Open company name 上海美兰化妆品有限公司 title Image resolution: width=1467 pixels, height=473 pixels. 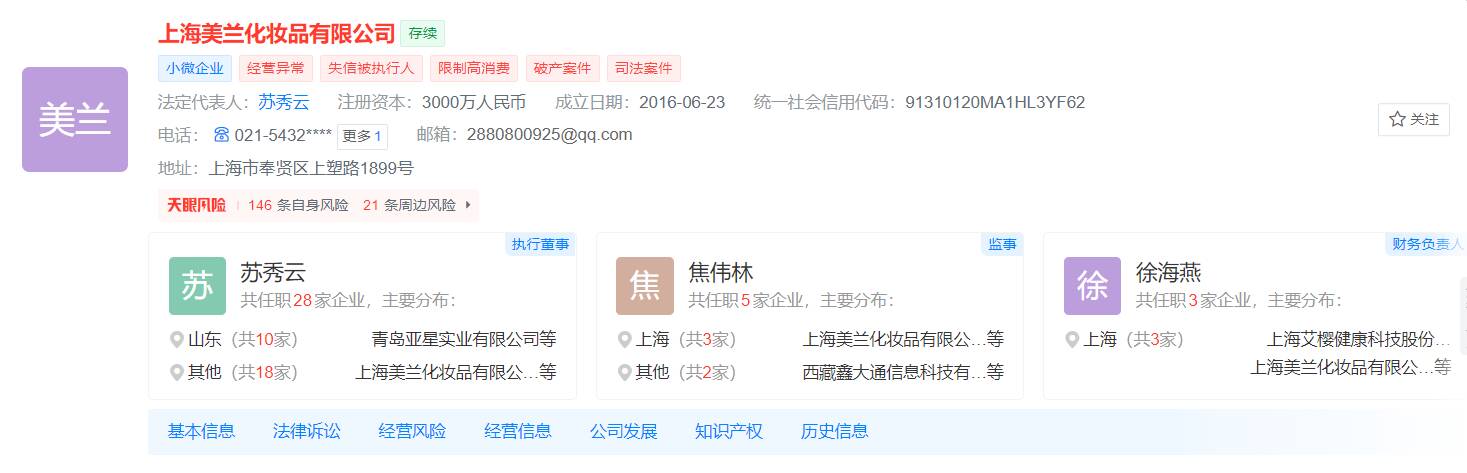277,33
